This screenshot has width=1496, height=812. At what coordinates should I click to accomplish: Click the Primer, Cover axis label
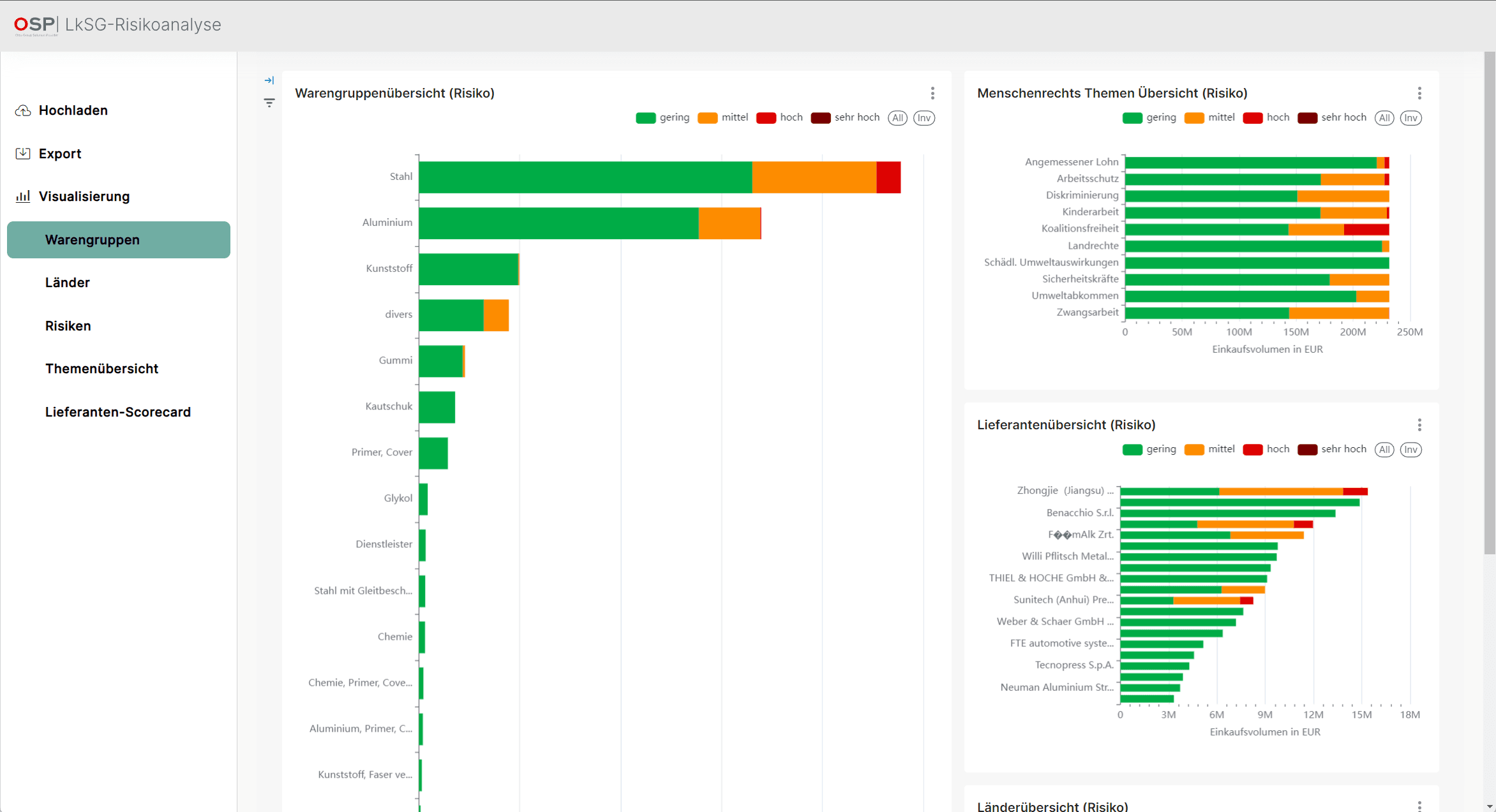[x=382, y=452]
